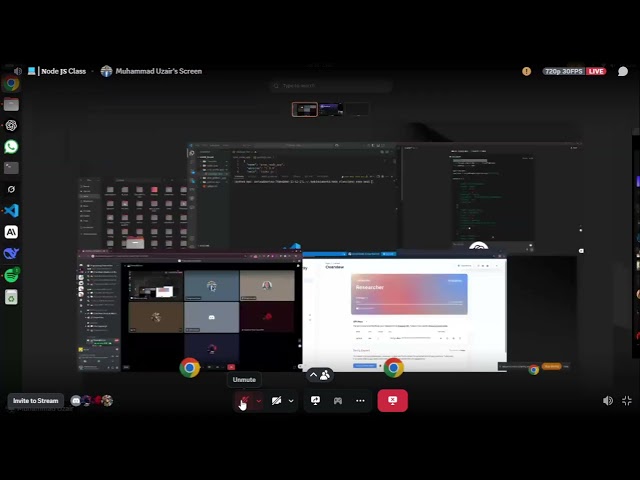Open Chrome from the Ubuntu dock
Screen dimensions: 640x480
(11, 84)
